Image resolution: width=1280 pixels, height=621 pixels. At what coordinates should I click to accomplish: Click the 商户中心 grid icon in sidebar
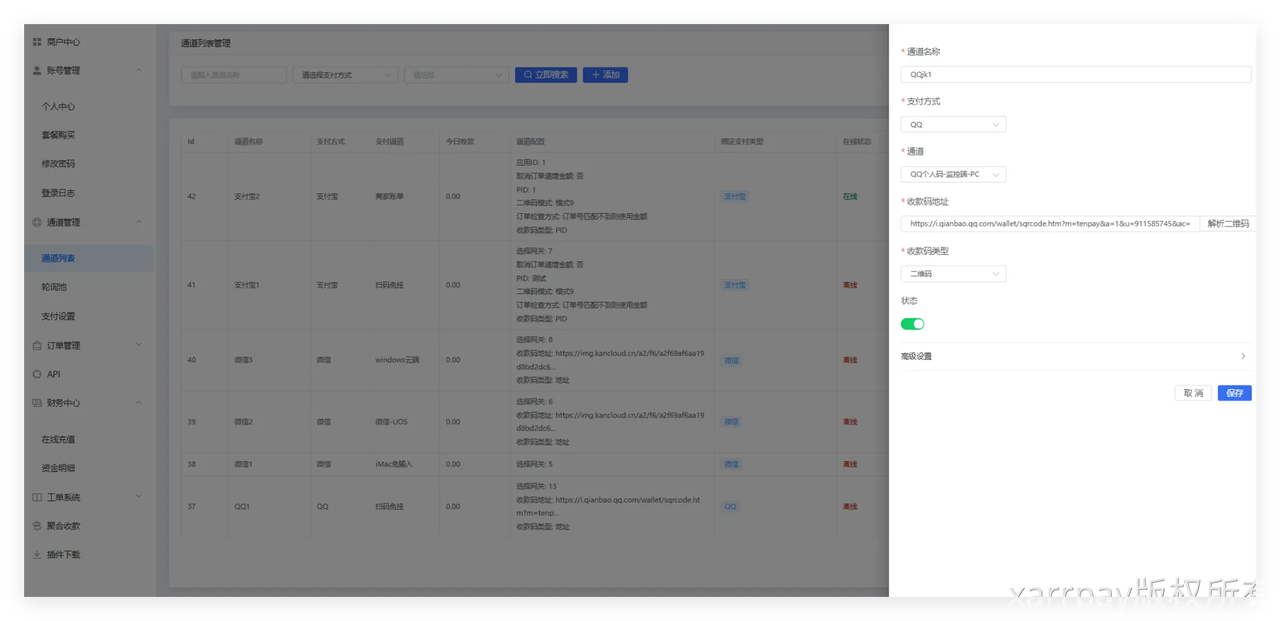(37, 42)
